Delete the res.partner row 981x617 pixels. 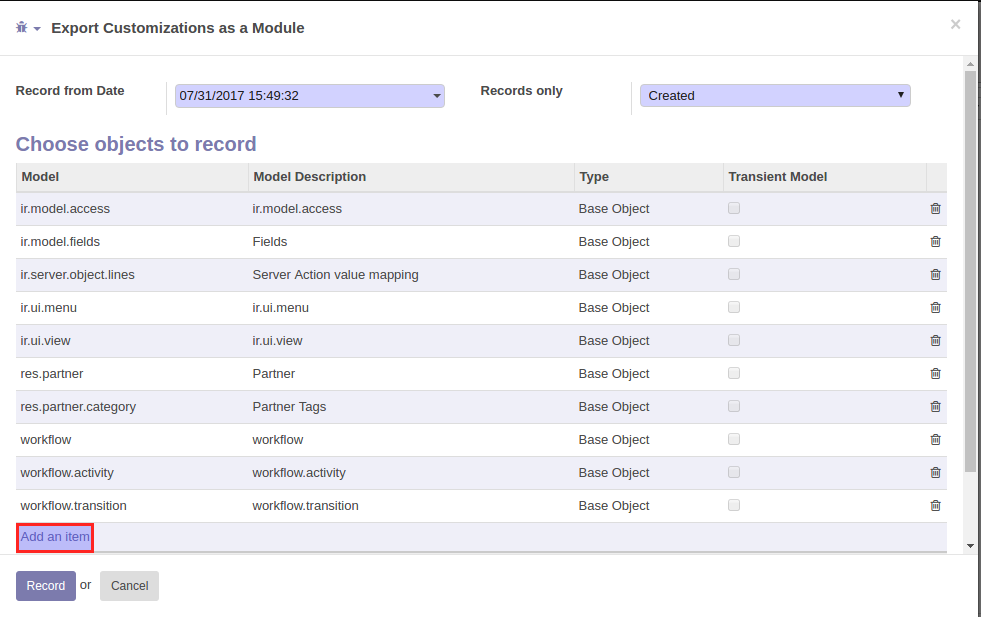pos(935,374)
